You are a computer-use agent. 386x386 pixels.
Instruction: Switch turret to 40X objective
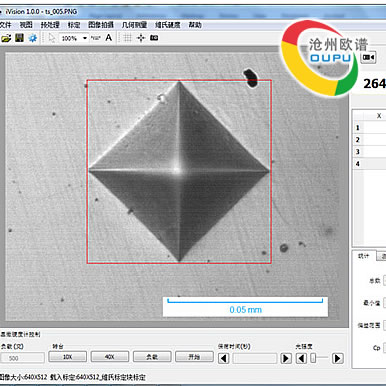pyautogui.click(x=110, y=357)
